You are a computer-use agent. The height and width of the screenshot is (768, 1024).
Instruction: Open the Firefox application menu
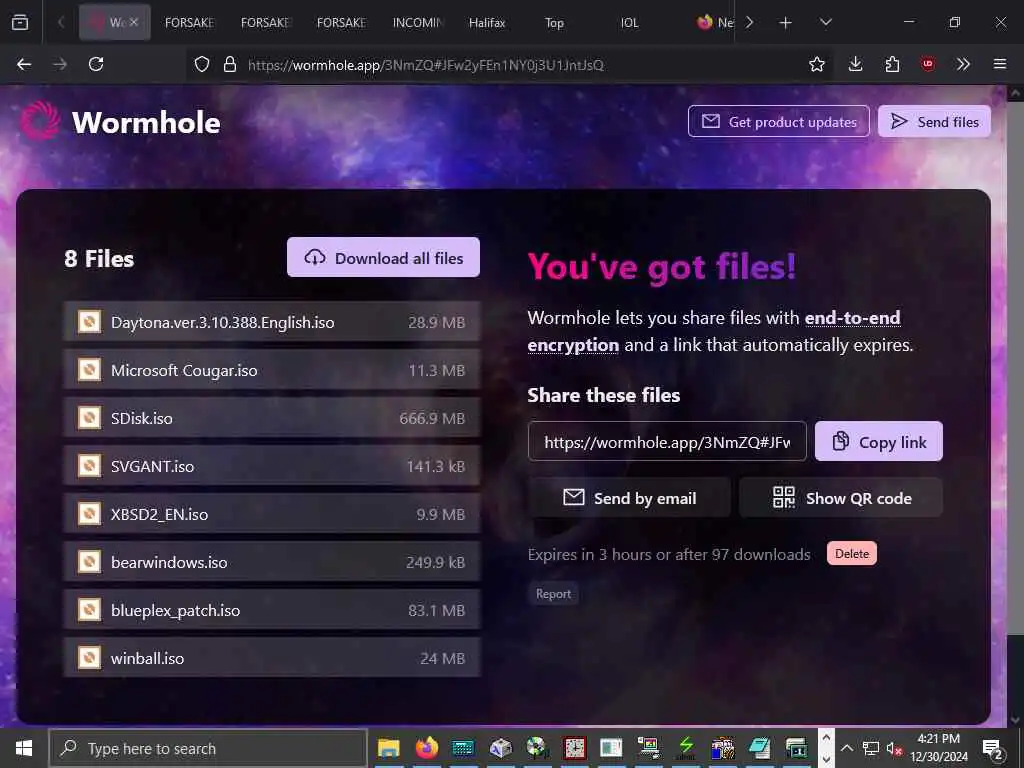coord(1000,64)
